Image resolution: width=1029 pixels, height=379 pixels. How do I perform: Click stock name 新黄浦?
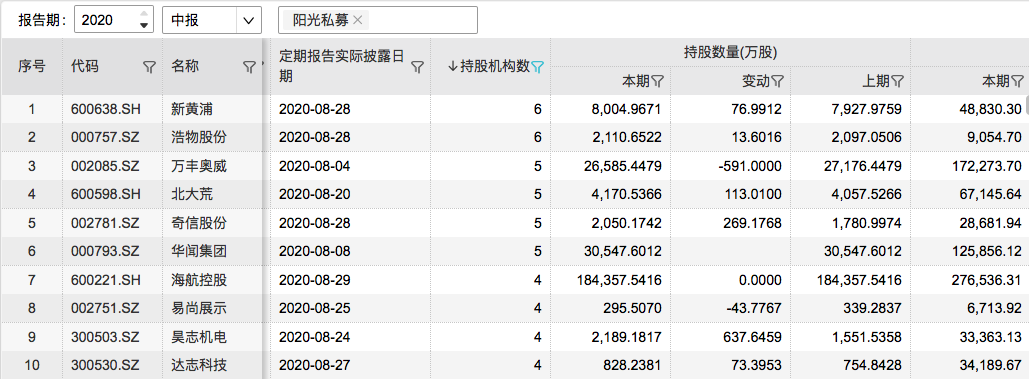click(192, 109)
